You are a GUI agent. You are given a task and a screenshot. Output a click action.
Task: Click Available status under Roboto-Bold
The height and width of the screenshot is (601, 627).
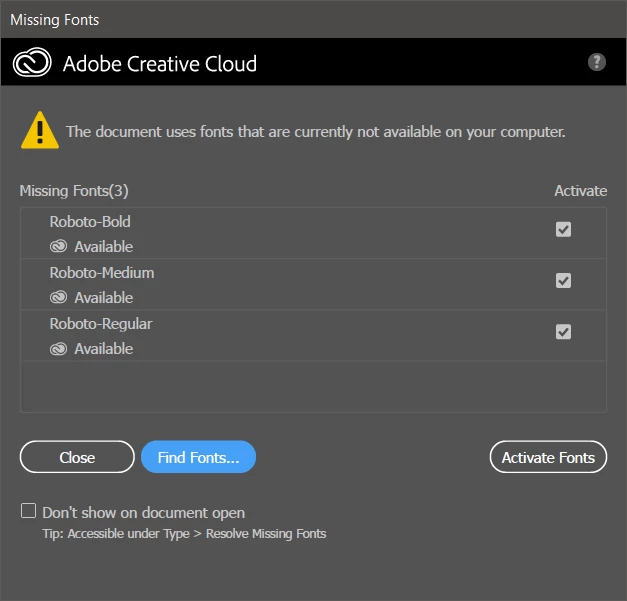[104, 247]
